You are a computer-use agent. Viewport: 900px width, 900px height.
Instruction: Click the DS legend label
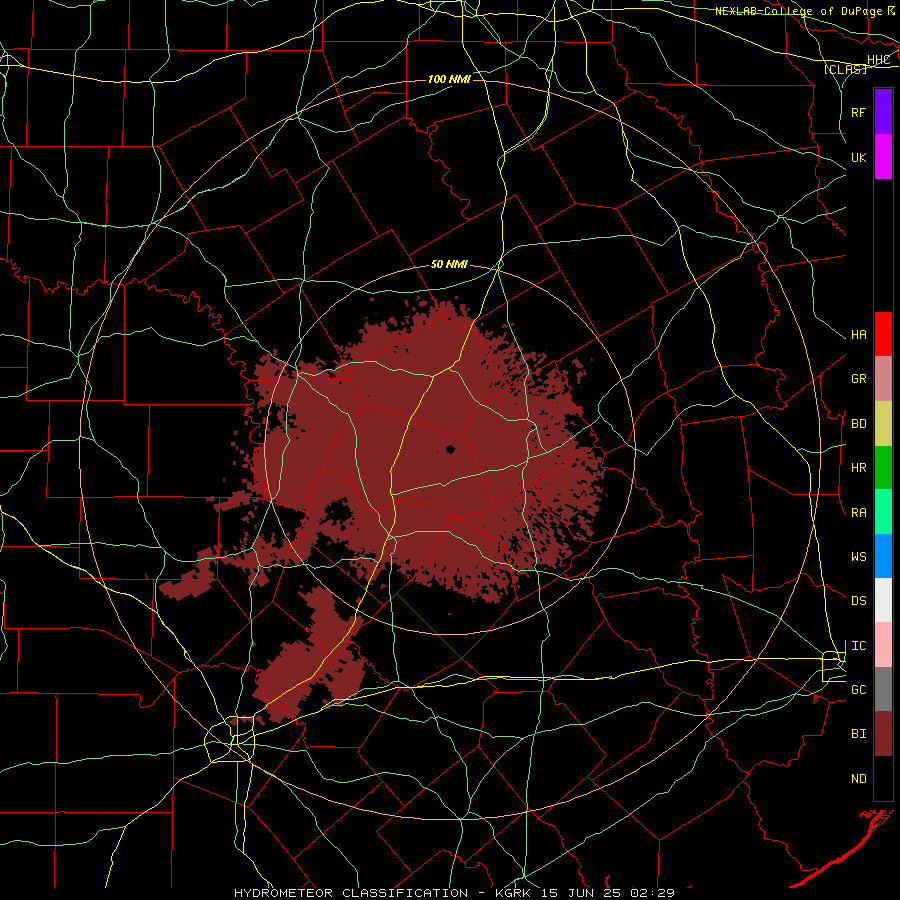pyautogui.click(x=858, y=601)
